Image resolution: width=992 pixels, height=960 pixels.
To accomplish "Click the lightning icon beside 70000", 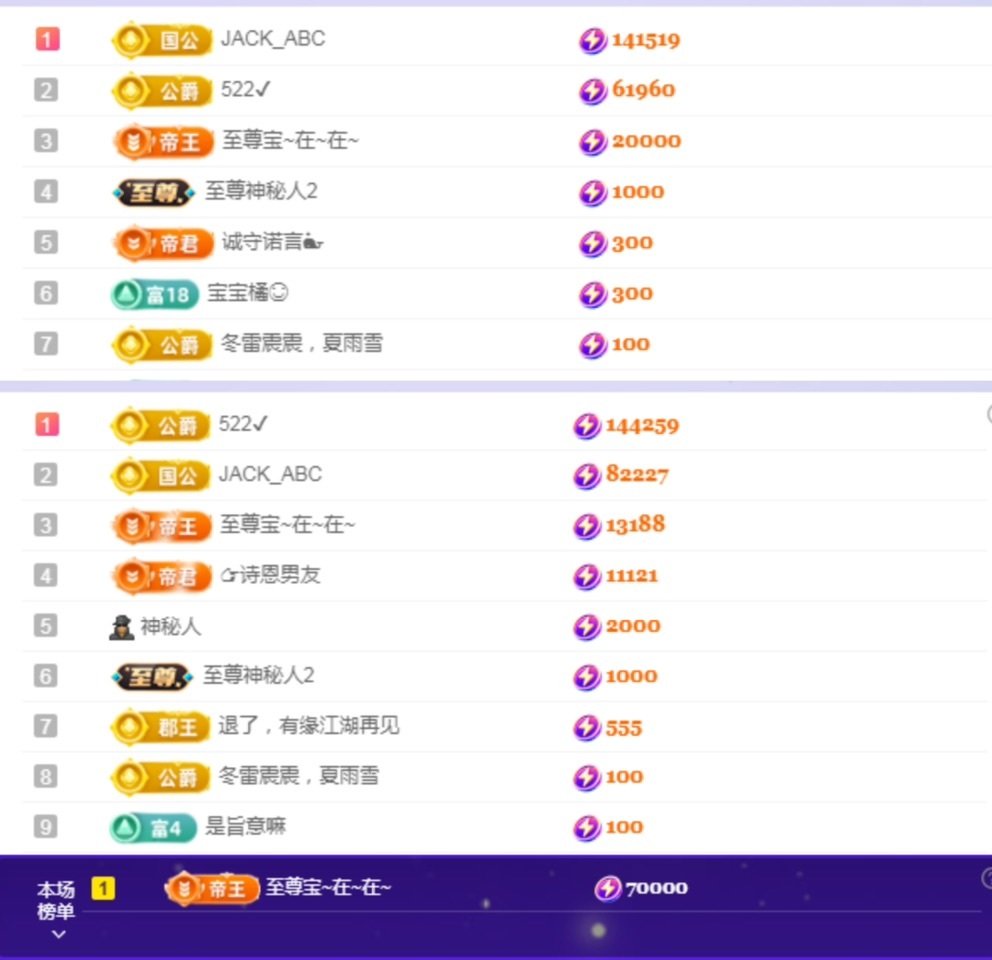I will 608,888.
